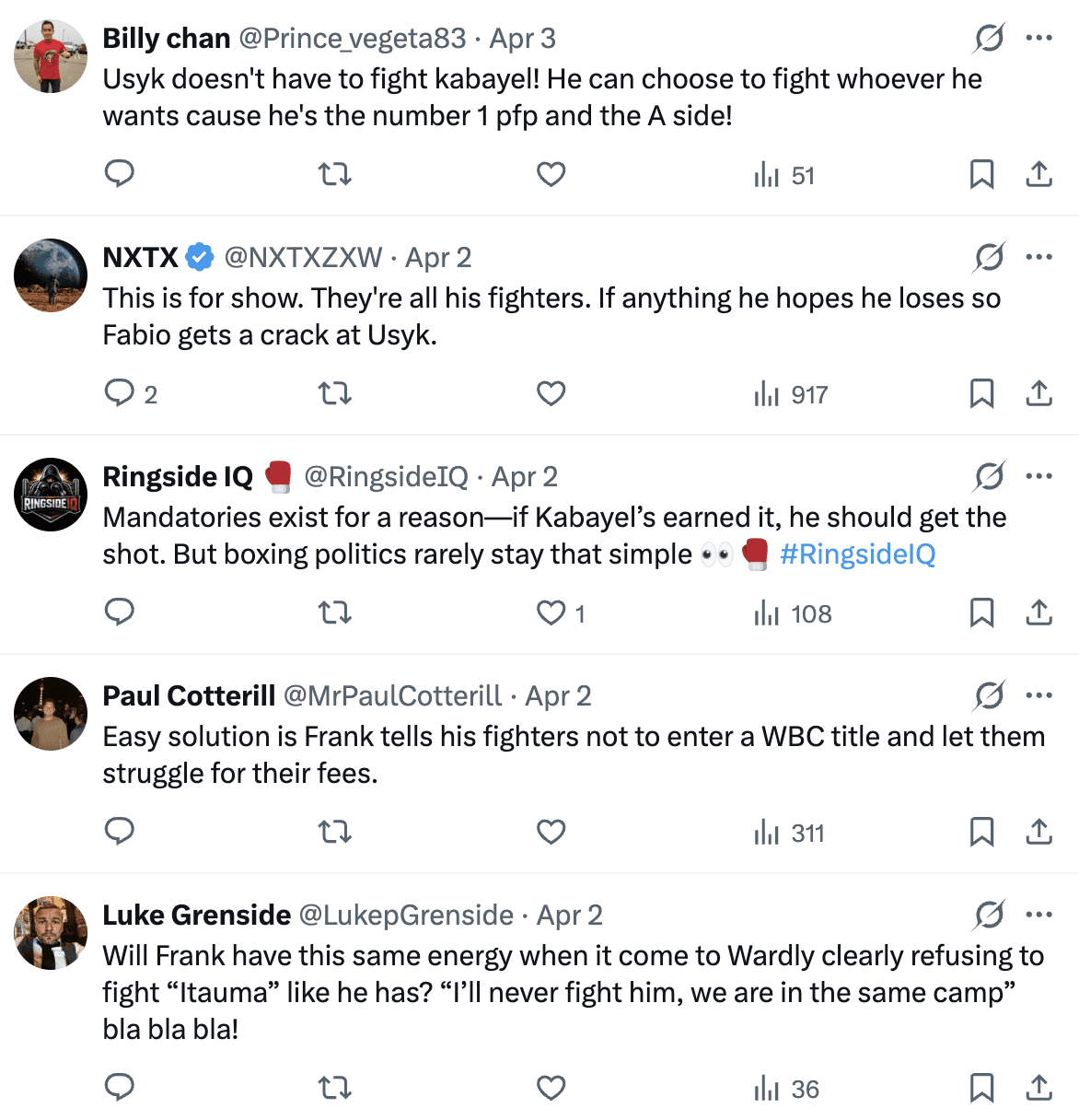
Task: Repost NXTX's tweet
Action: [334, 393]
